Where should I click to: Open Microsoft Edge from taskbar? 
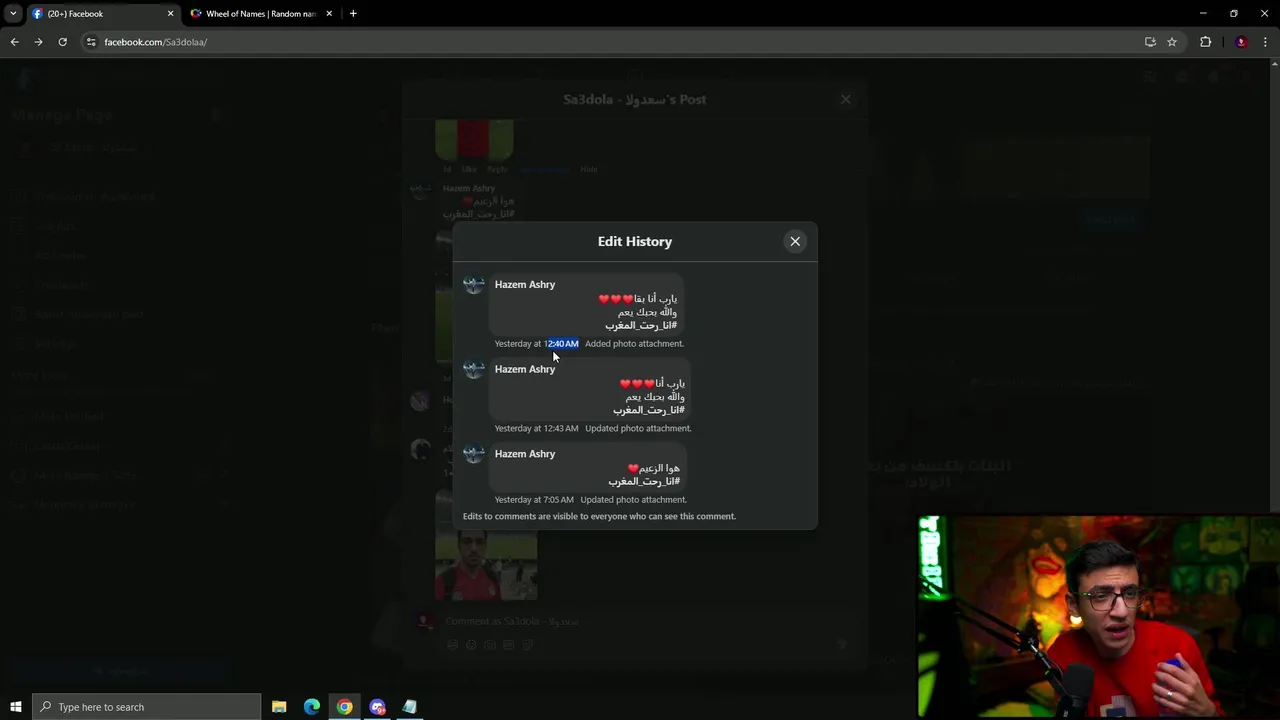tap(312, 707)
